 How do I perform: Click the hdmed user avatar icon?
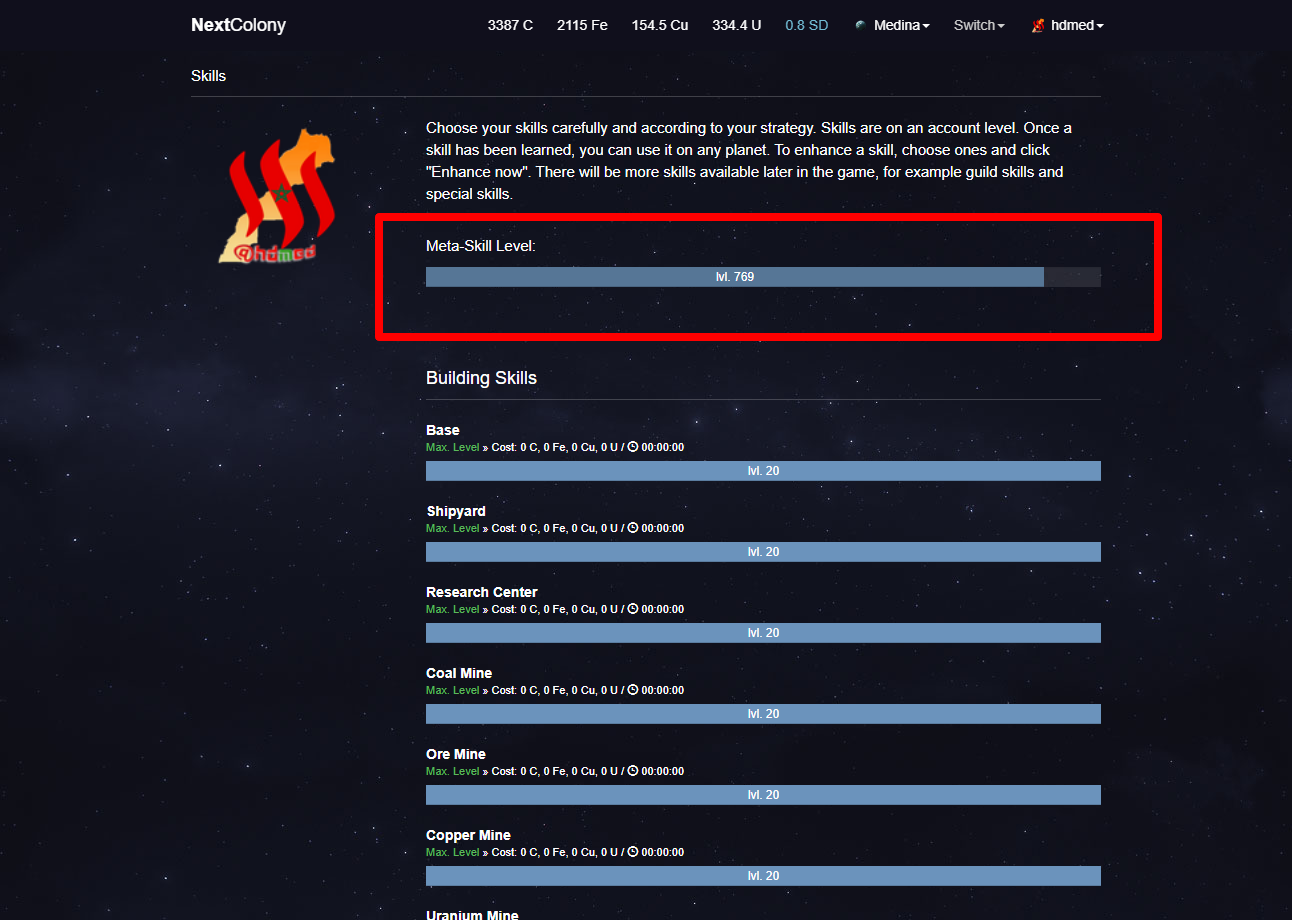pos(1039,25)
